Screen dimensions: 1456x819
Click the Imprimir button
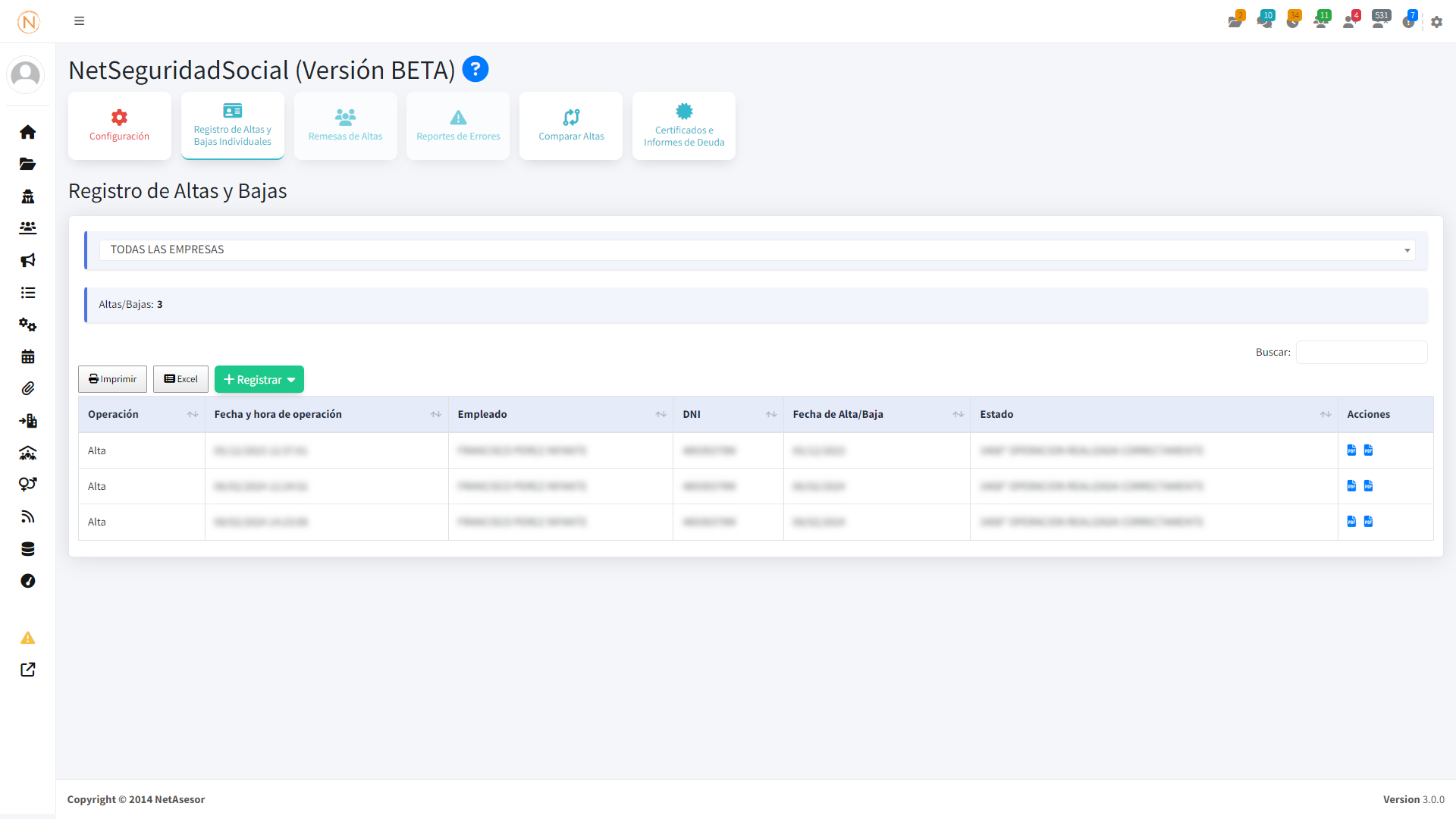112,379
